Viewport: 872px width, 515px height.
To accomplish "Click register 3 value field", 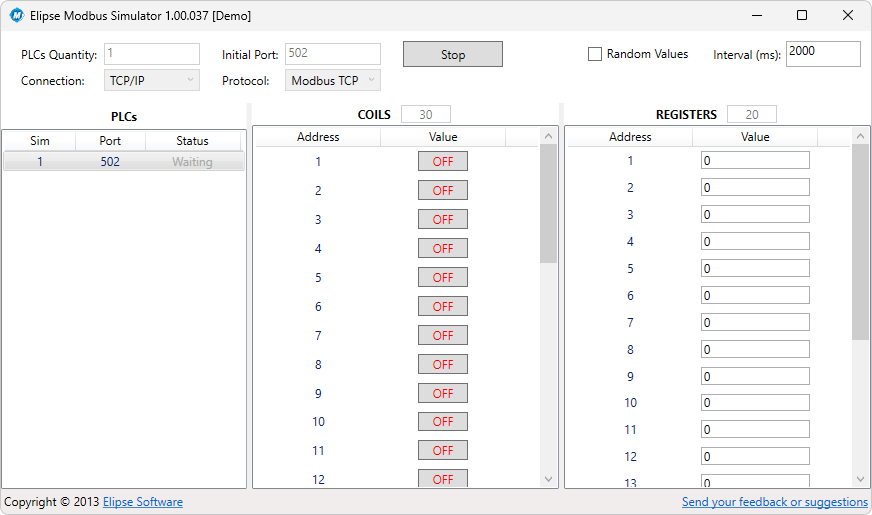I will (755, 215).
